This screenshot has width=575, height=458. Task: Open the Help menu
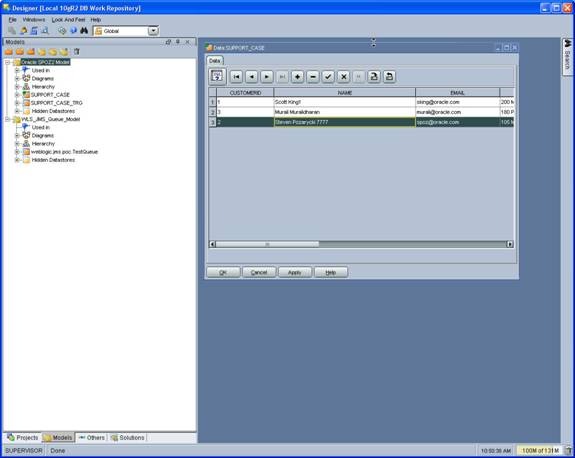[x=95, y=19]
